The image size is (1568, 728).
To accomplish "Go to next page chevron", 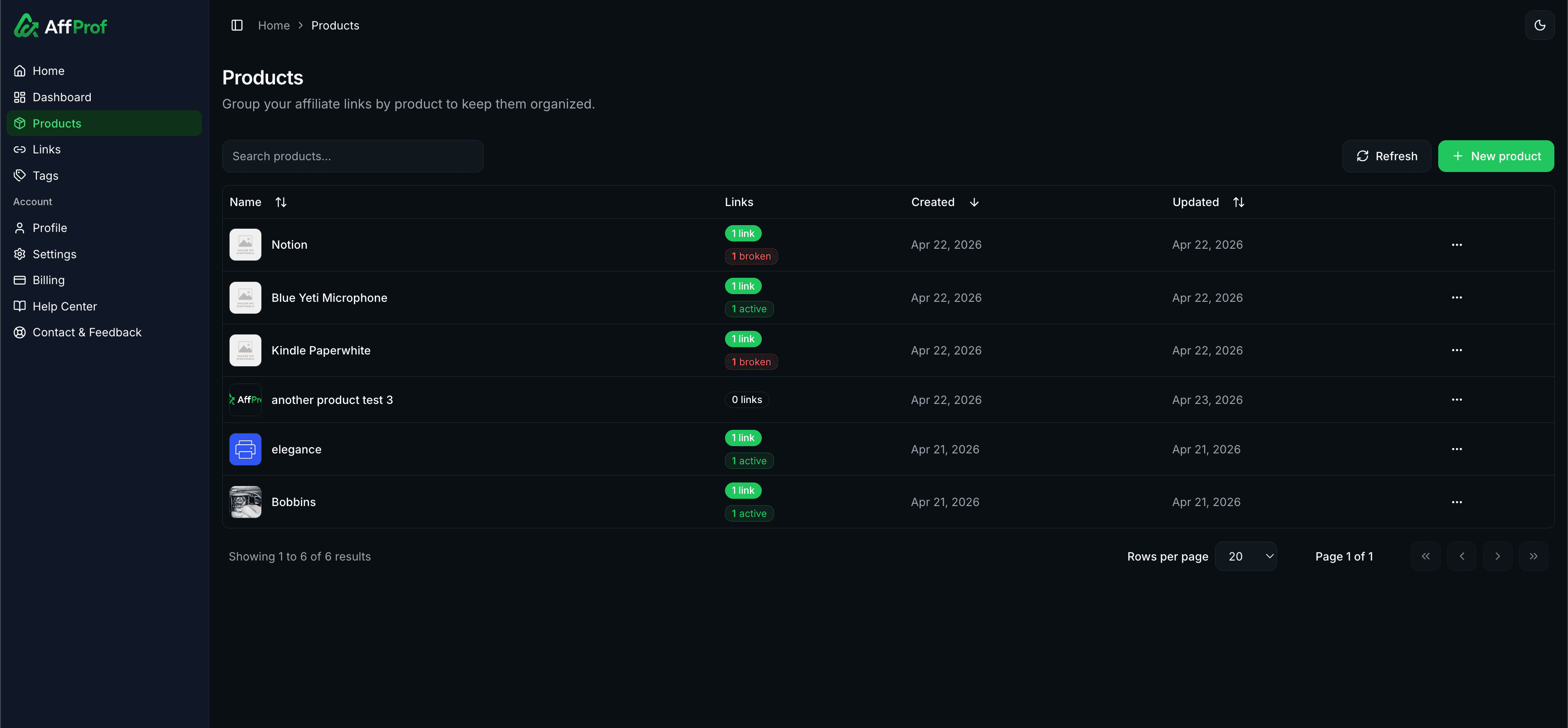I will click(1497, 556).
